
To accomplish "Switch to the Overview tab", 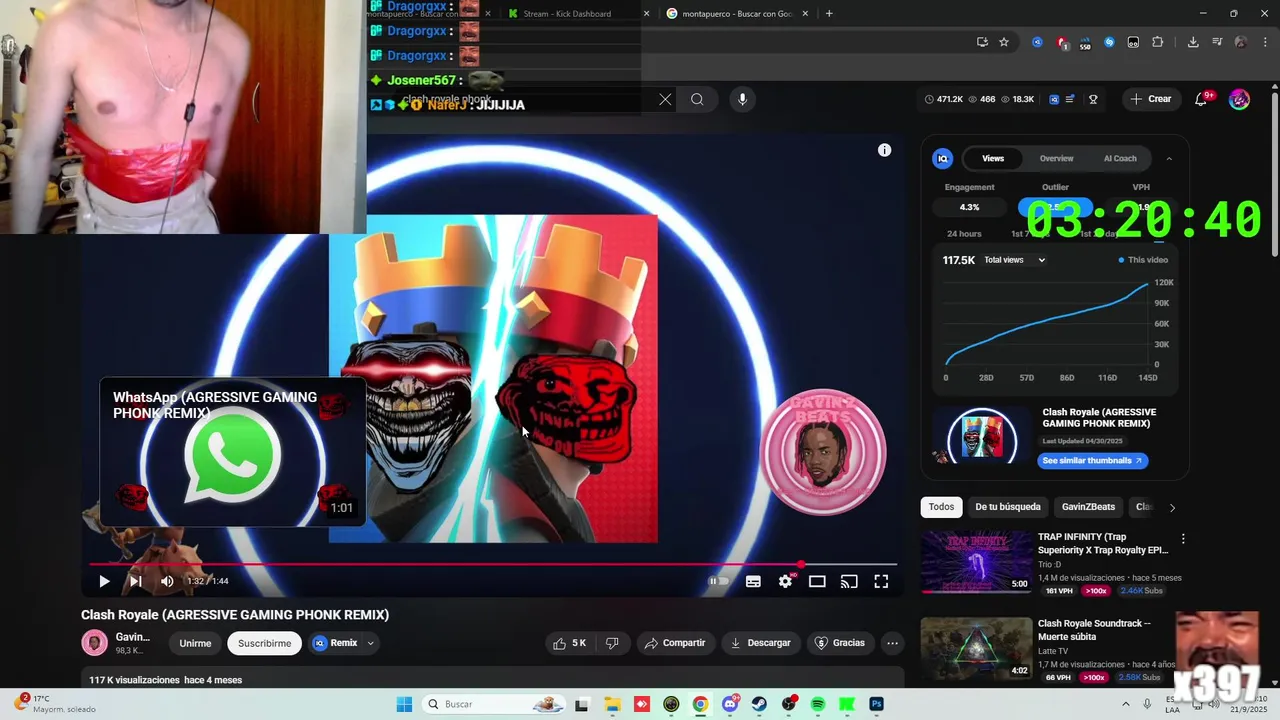I will (1056, 158).
